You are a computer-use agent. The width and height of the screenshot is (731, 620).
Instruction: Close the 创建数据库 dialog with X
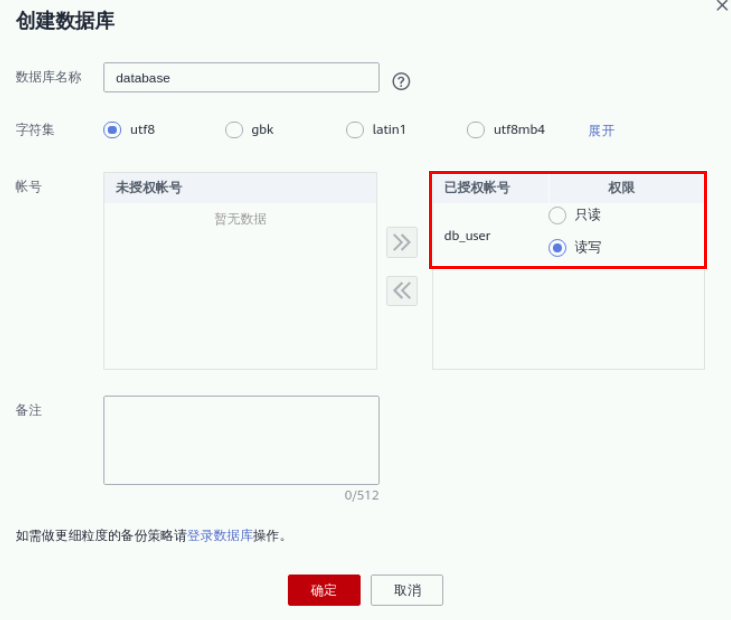tap(722, 5)
